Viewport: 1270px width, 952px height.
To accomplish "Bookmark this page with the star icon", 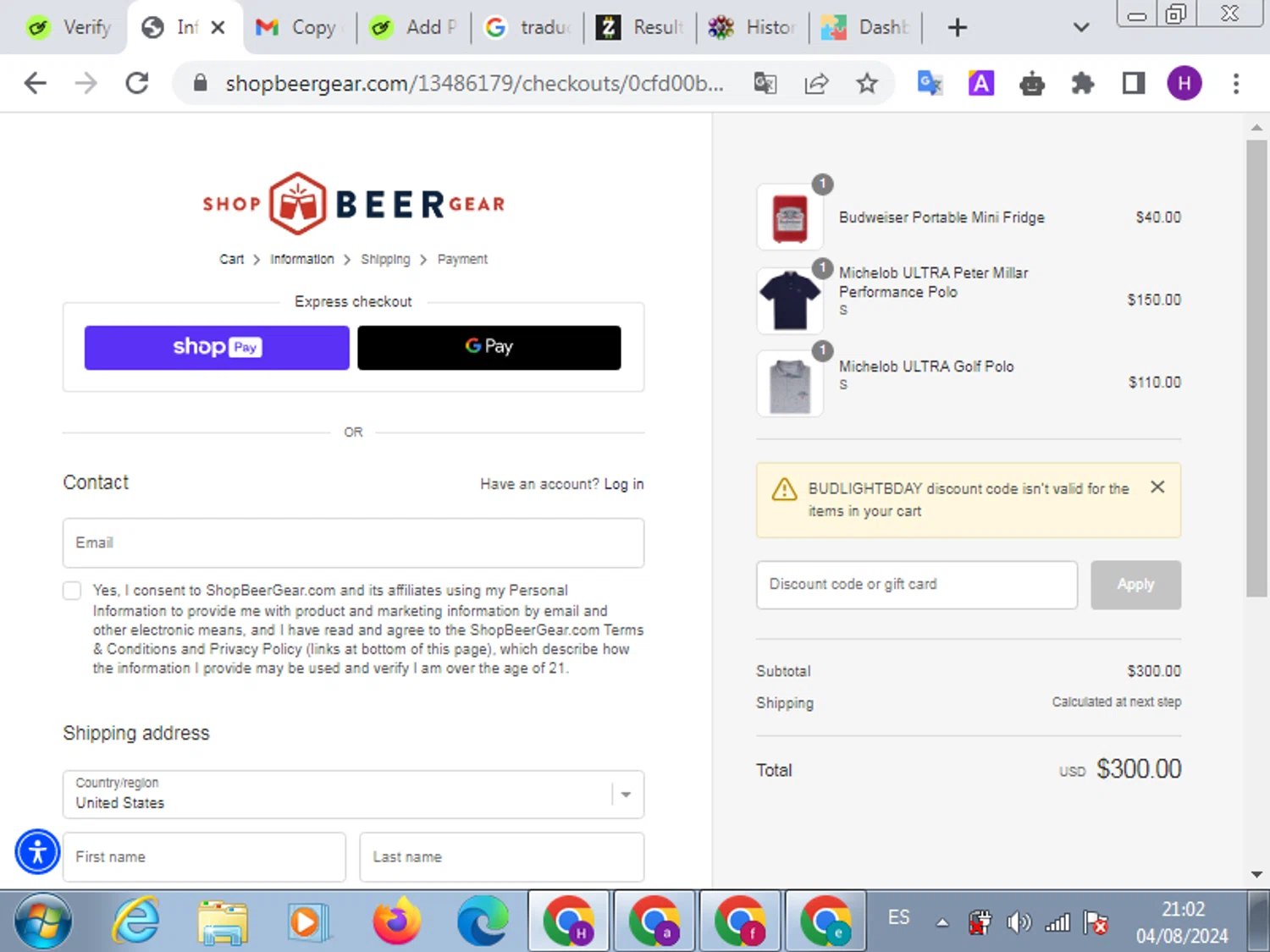I will (866, 83).
